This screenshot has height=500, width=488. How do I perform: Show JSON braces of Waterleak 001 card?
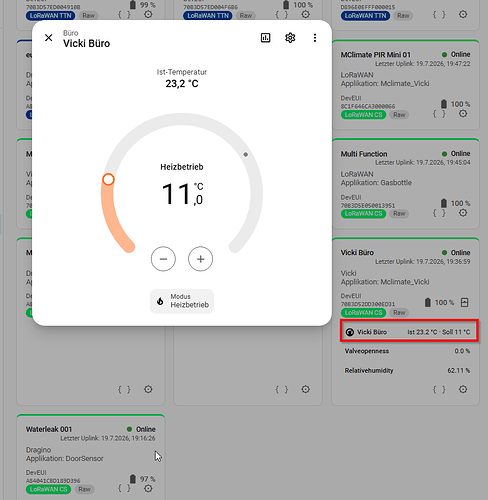tap(124, 488)
